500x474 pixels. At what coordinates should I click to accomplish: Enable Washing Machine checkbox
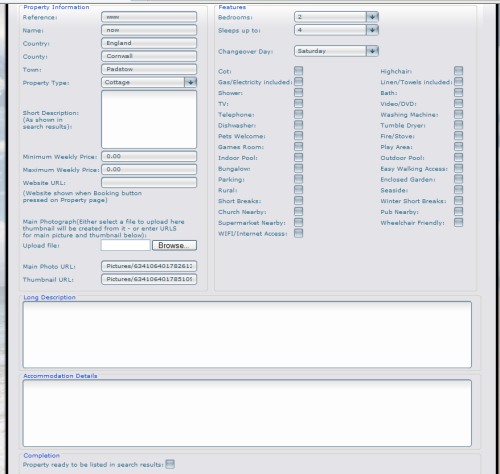[459, 114]
